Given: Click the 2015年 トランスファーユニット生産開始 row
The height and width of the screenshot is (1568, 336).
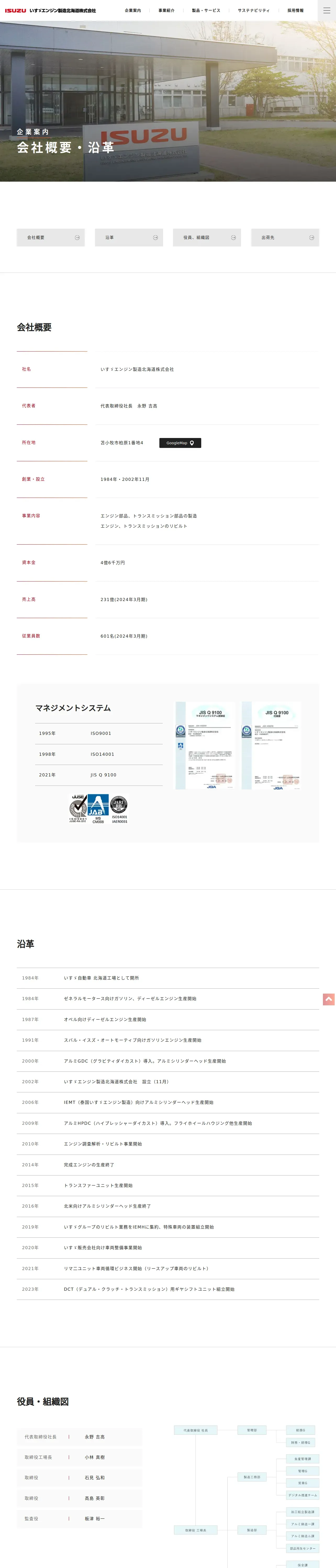Looking at the screenshot, I should (x=168, y=1185).
